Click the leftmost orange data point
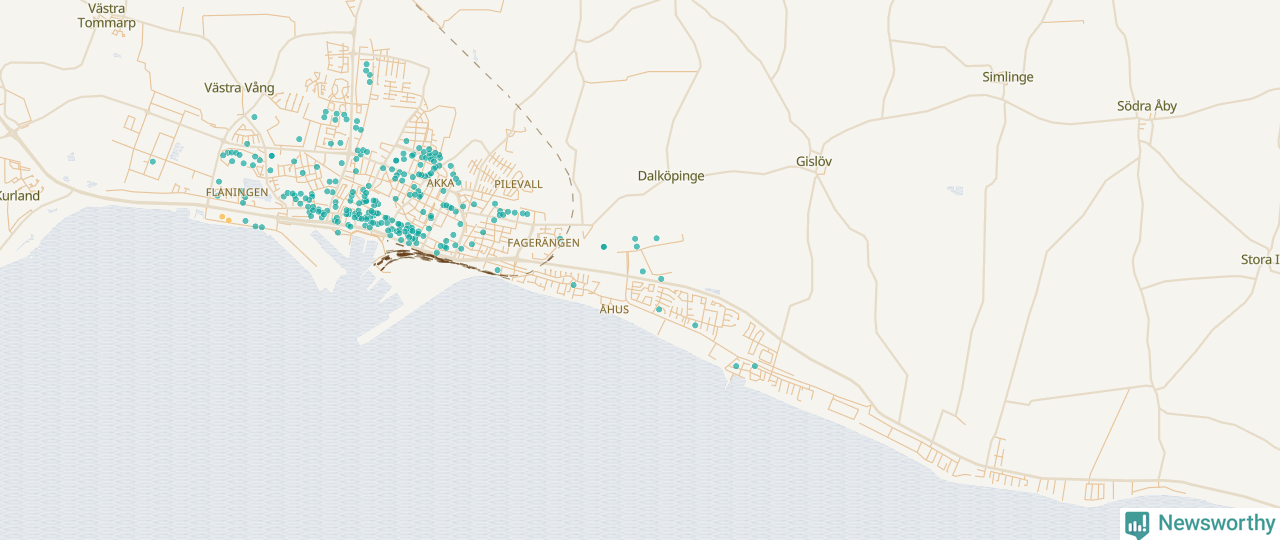 click(222, 216)
